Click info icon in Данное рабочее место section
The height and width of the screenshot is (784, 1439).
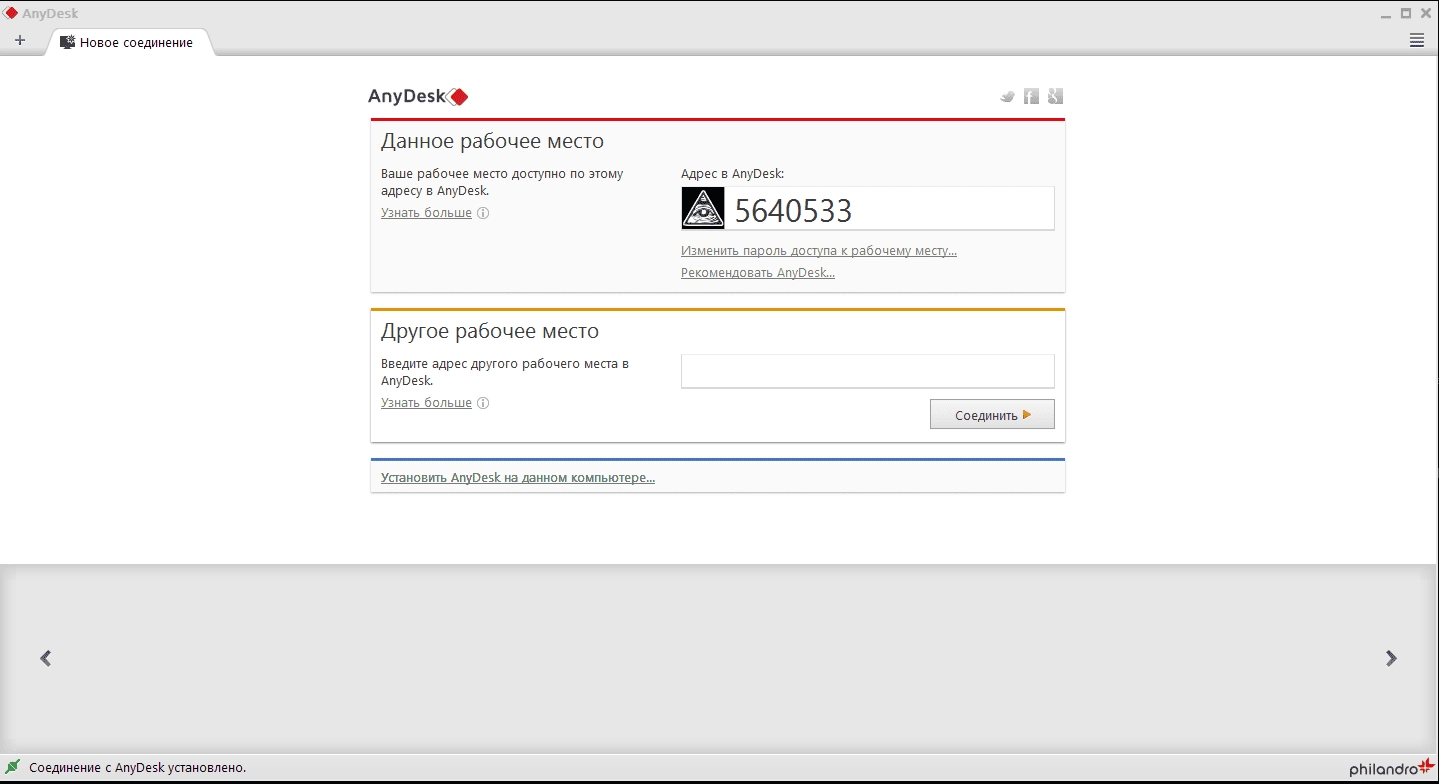coord(483,213)
